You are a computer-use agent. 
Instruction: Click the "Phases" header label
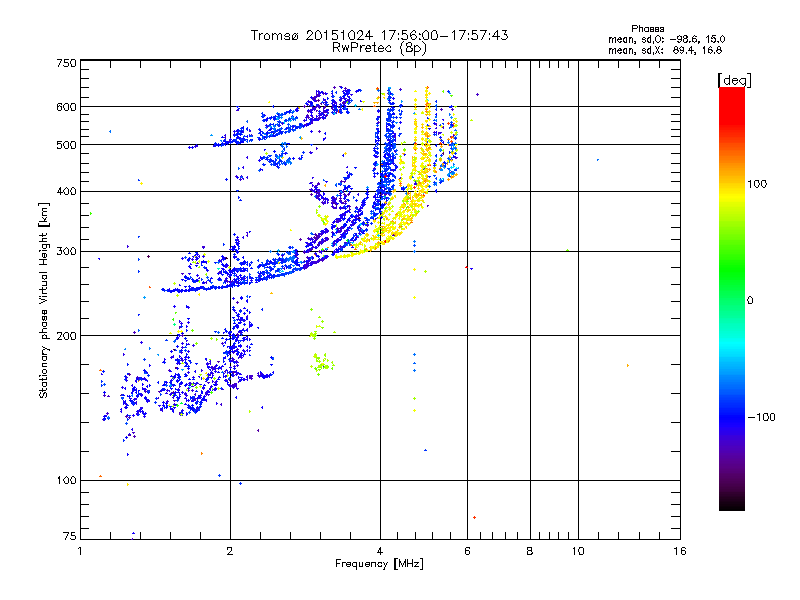(647, 29)
